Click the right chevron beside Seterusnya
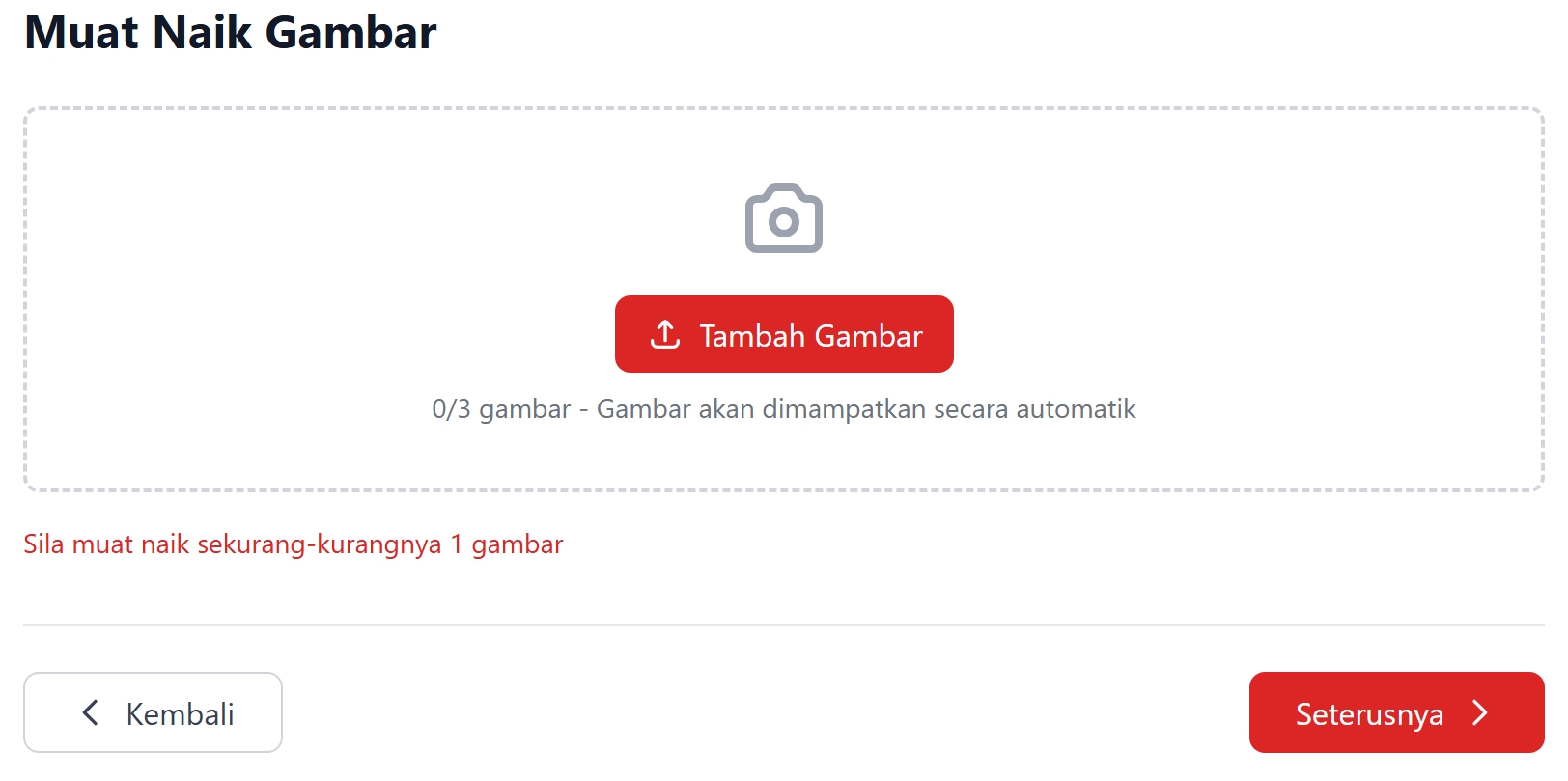This screenshot has width=1568, height=781. click(x=1480, y=712)
